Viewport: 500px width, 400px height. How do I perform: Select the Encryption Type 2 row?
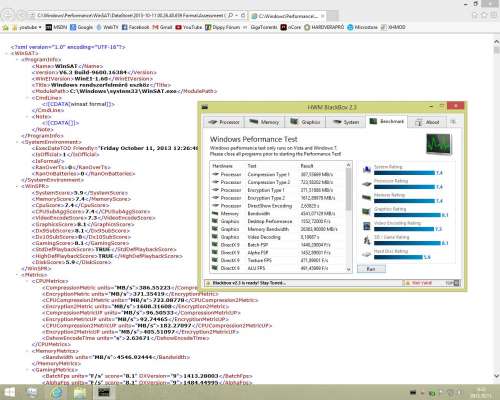point(278,198)
